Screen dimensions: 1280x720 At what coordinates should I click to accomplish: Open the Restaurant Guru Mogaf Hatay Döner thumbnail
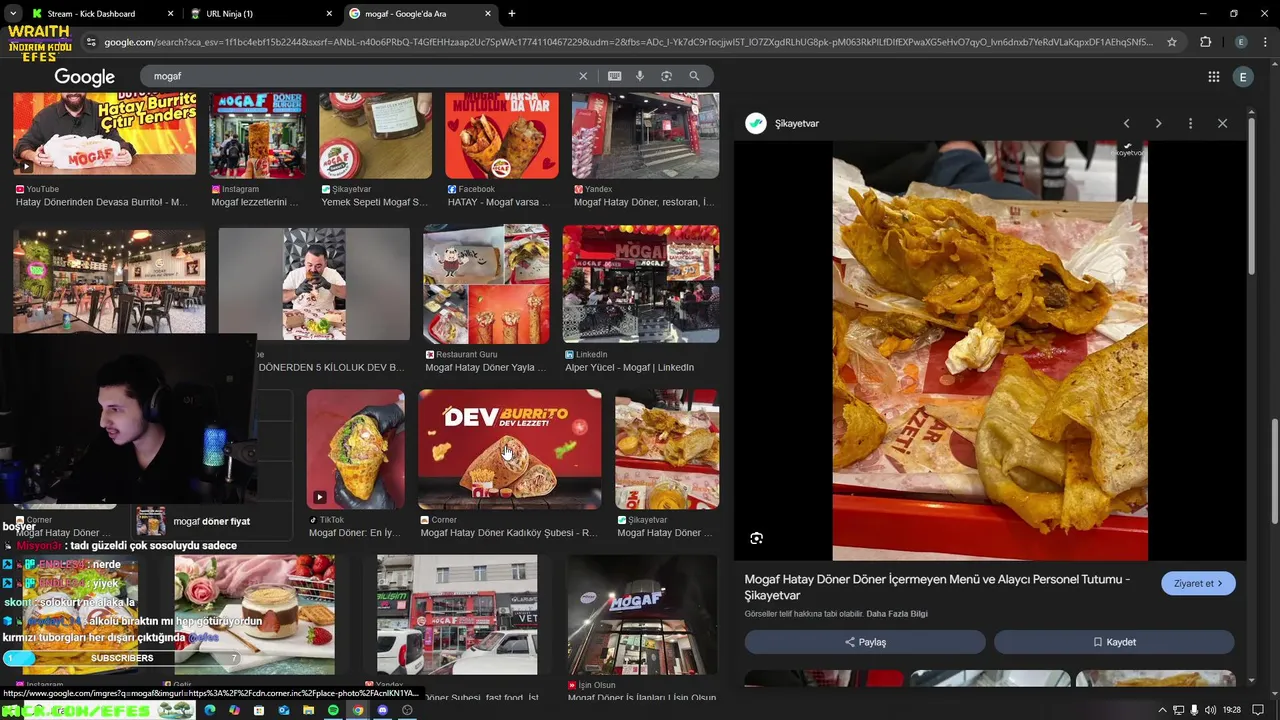tap(486, 284)
